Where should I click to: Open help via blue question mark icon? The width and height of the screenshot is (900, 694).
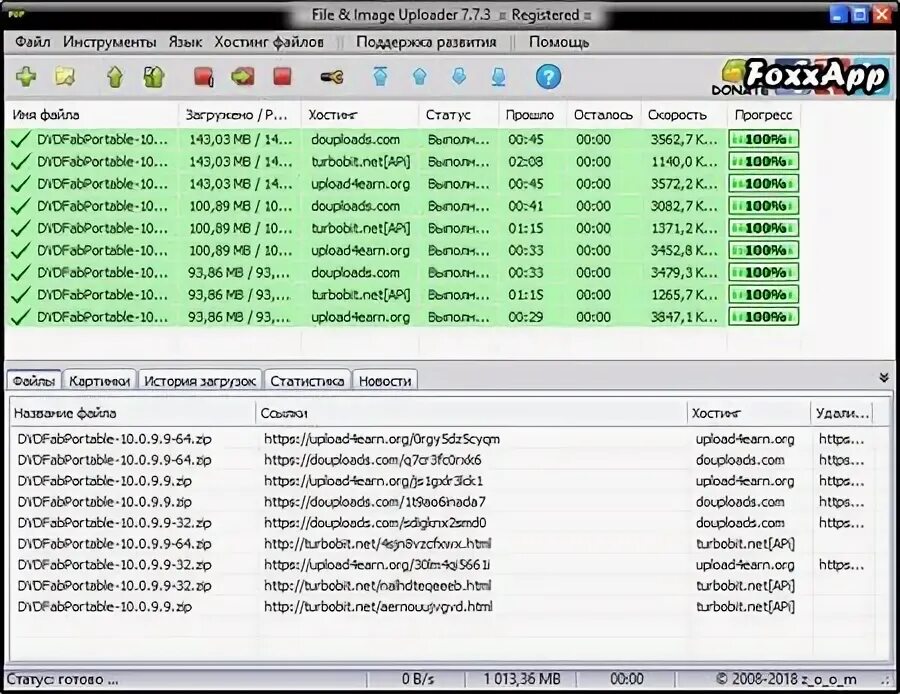pyautogui.click(x=548, y=76)
